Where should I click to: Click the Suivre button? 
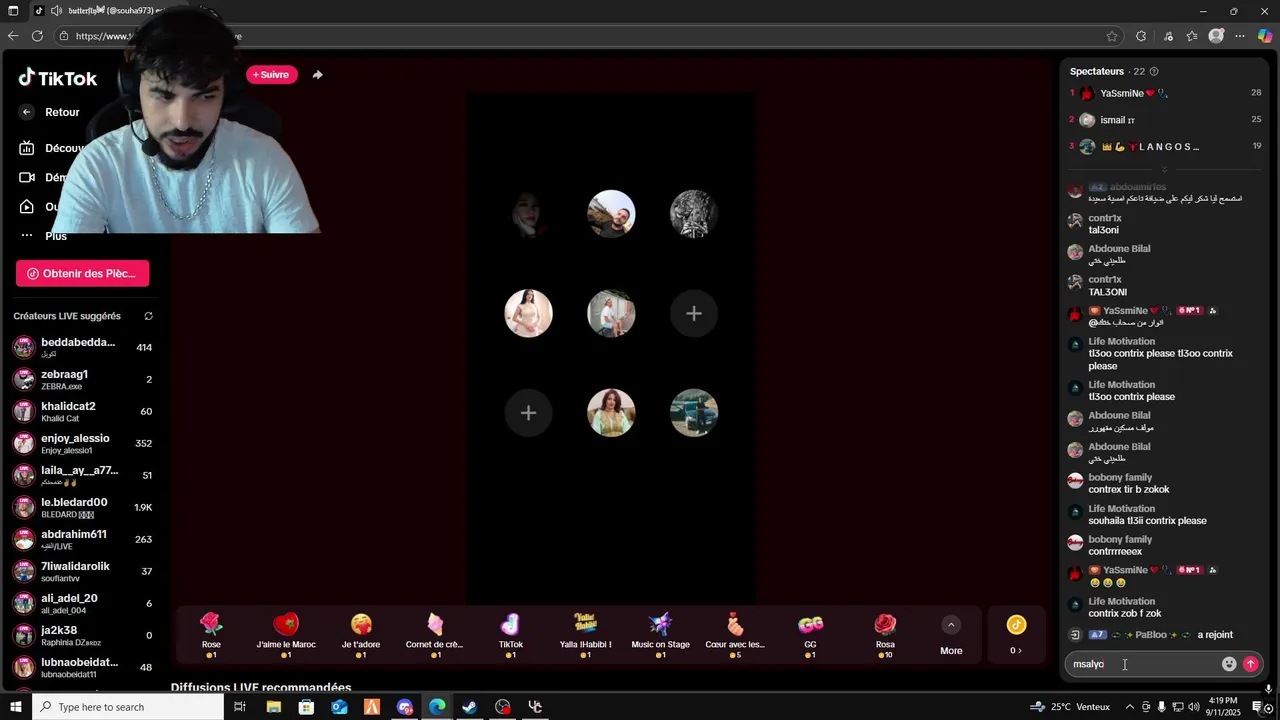[x=271, y=75]
